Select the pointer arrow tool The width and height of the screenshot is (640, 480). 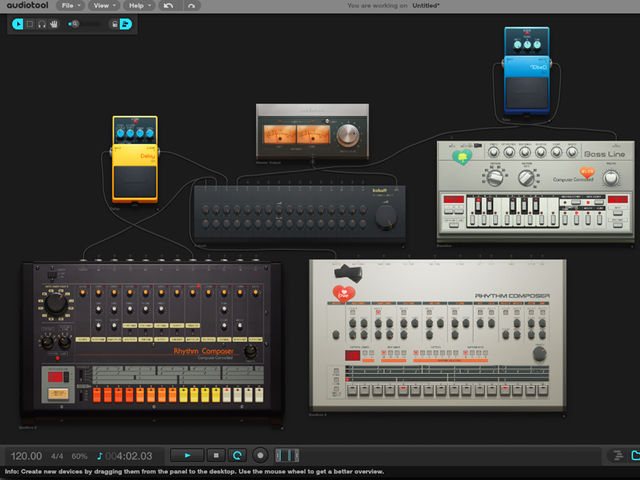[18, 24]
